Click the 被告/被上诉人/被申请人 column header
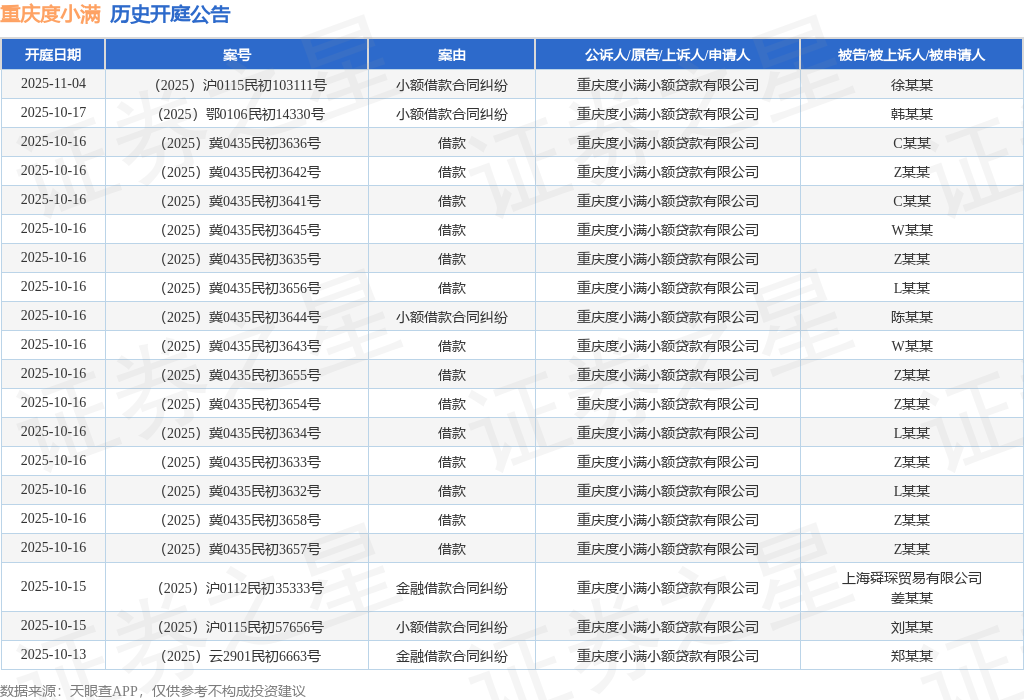 click(x=911, y=55)
